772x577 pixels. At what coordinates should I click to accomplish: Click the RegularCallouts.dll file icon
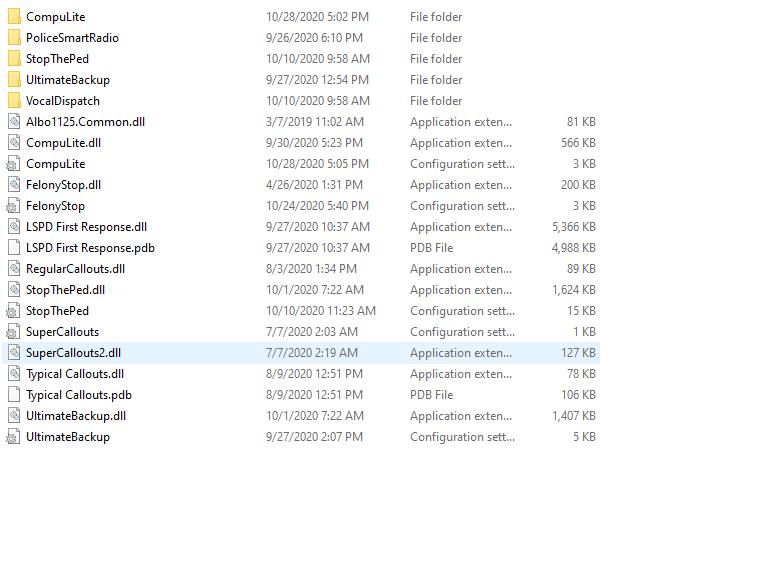point(14,269)
